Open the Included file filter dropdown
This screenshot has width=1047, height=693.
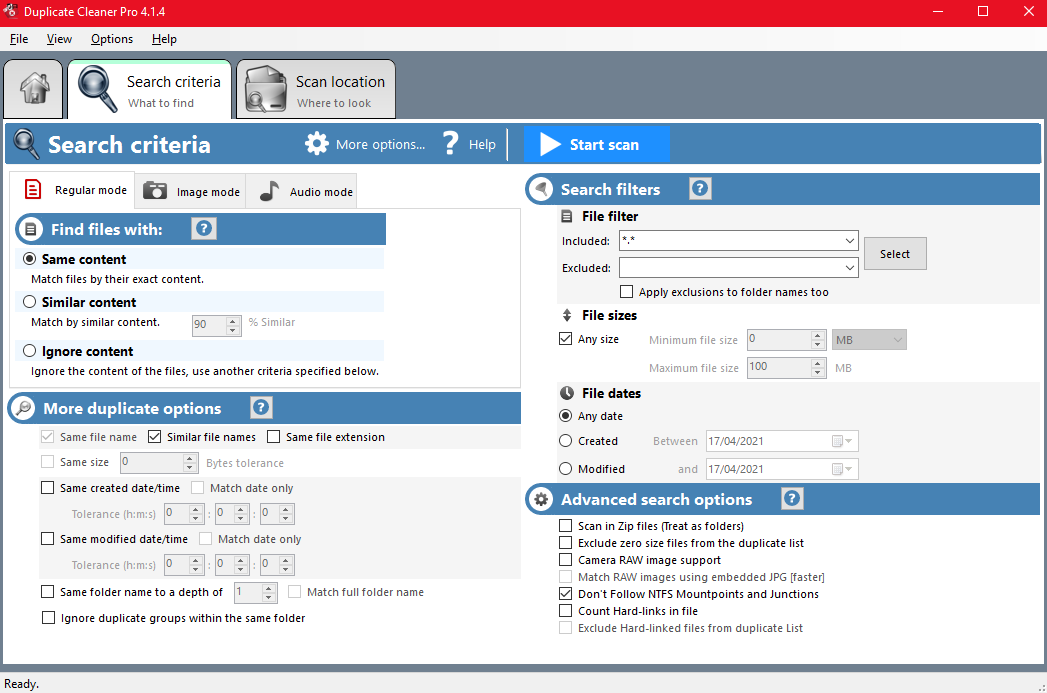(x=849, y=240)
